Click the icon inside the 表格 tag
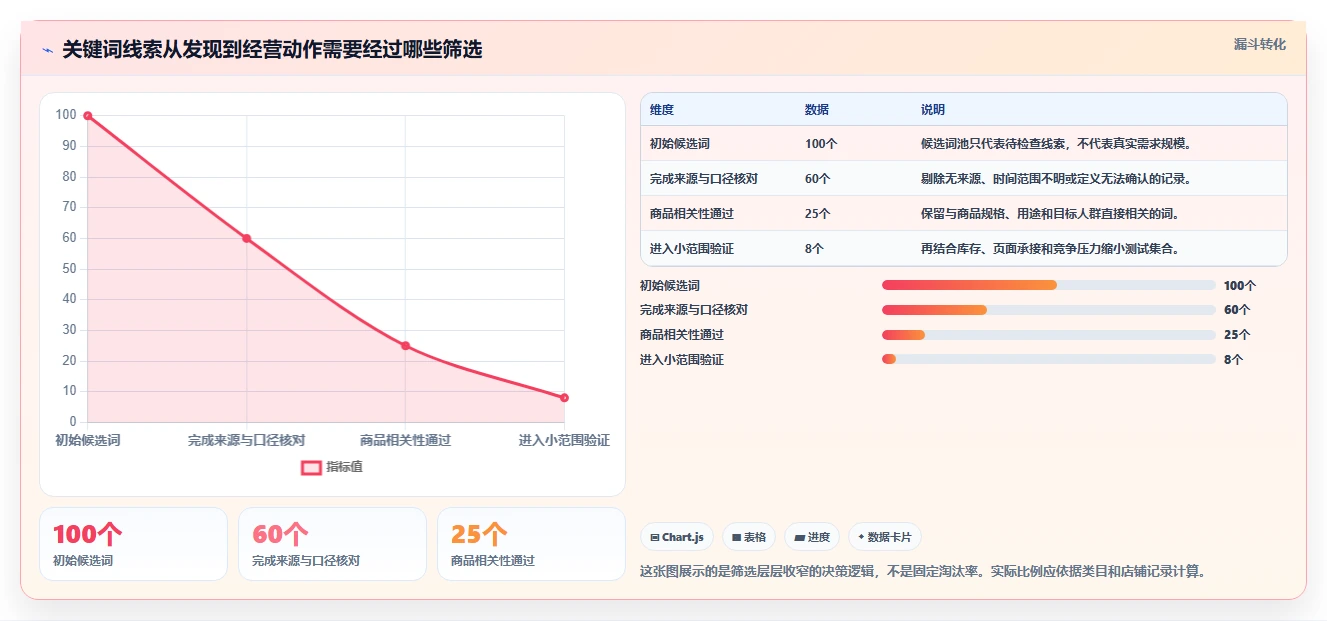Viewport: 1327px width, 621px height. (736, 537)
